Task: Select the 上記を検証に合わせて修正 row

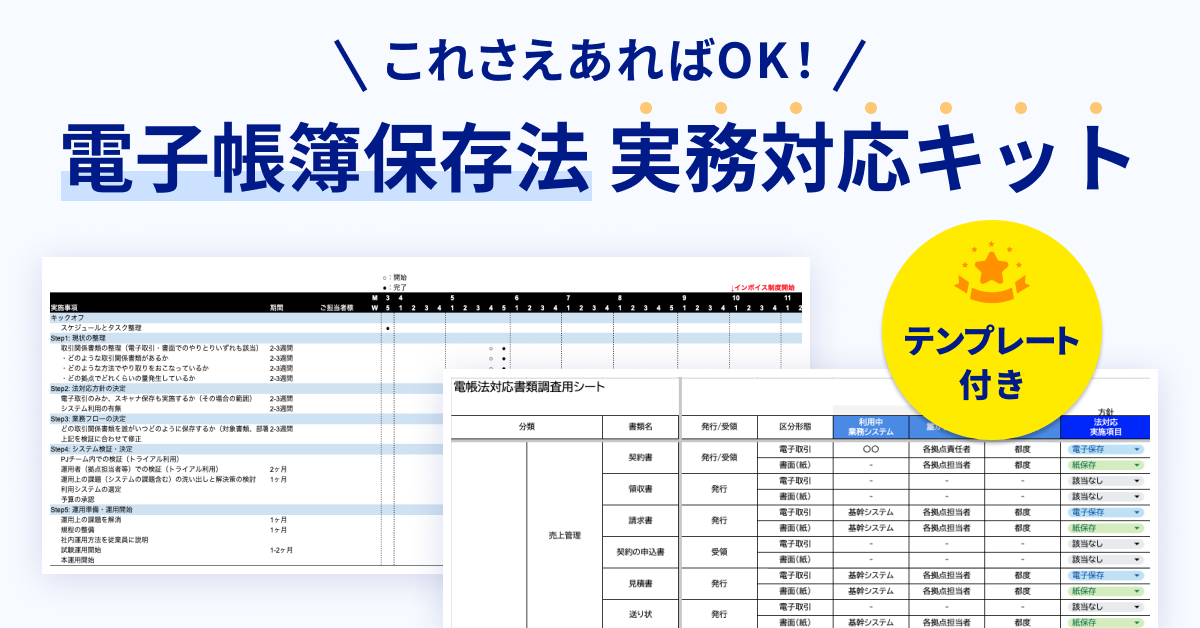Action: coord(247,439)
